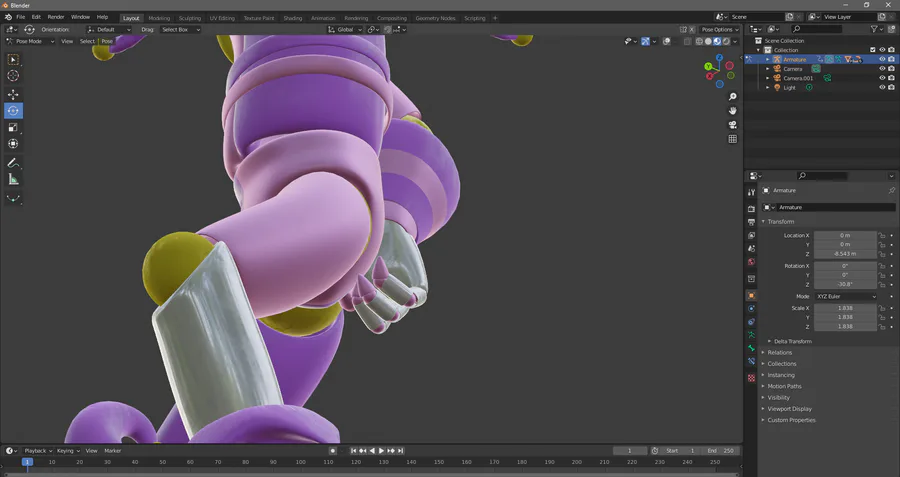This screenshot has height=477, width=900.
Task: Open the View Layer properties tab
Action: point(751,235)
